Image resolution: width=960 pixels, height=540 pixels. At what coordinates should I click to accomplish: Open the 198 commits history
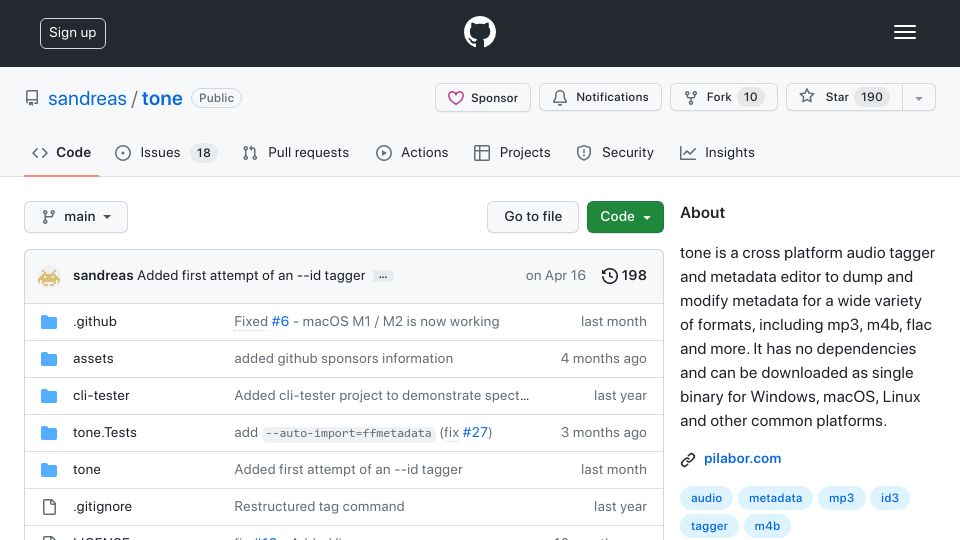[x=624, y=276]
